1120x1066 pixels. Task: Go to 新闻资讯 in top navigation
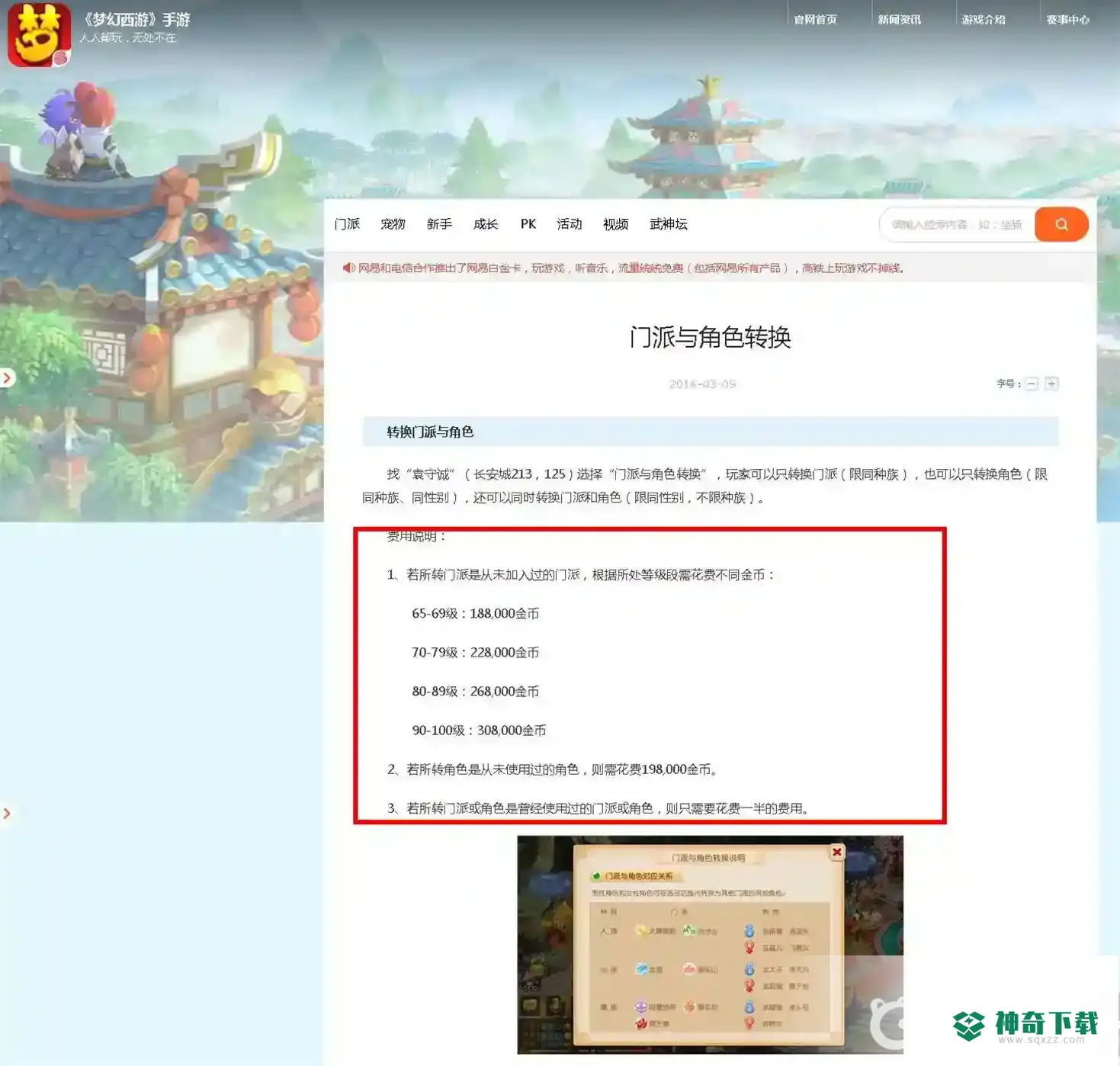pyautogui.click(x=899, y=20)
